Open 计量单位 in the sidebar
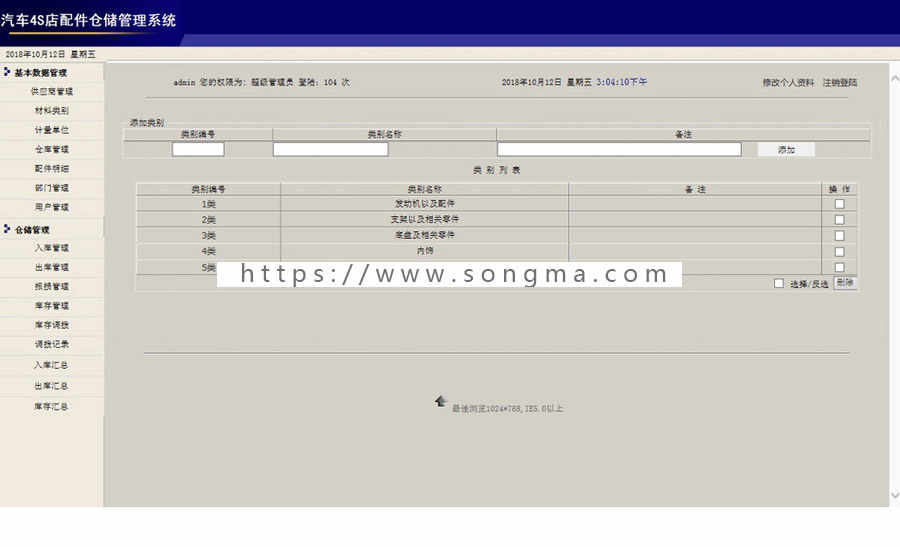Viewport: 900px width, 547px height. [52, 130]
